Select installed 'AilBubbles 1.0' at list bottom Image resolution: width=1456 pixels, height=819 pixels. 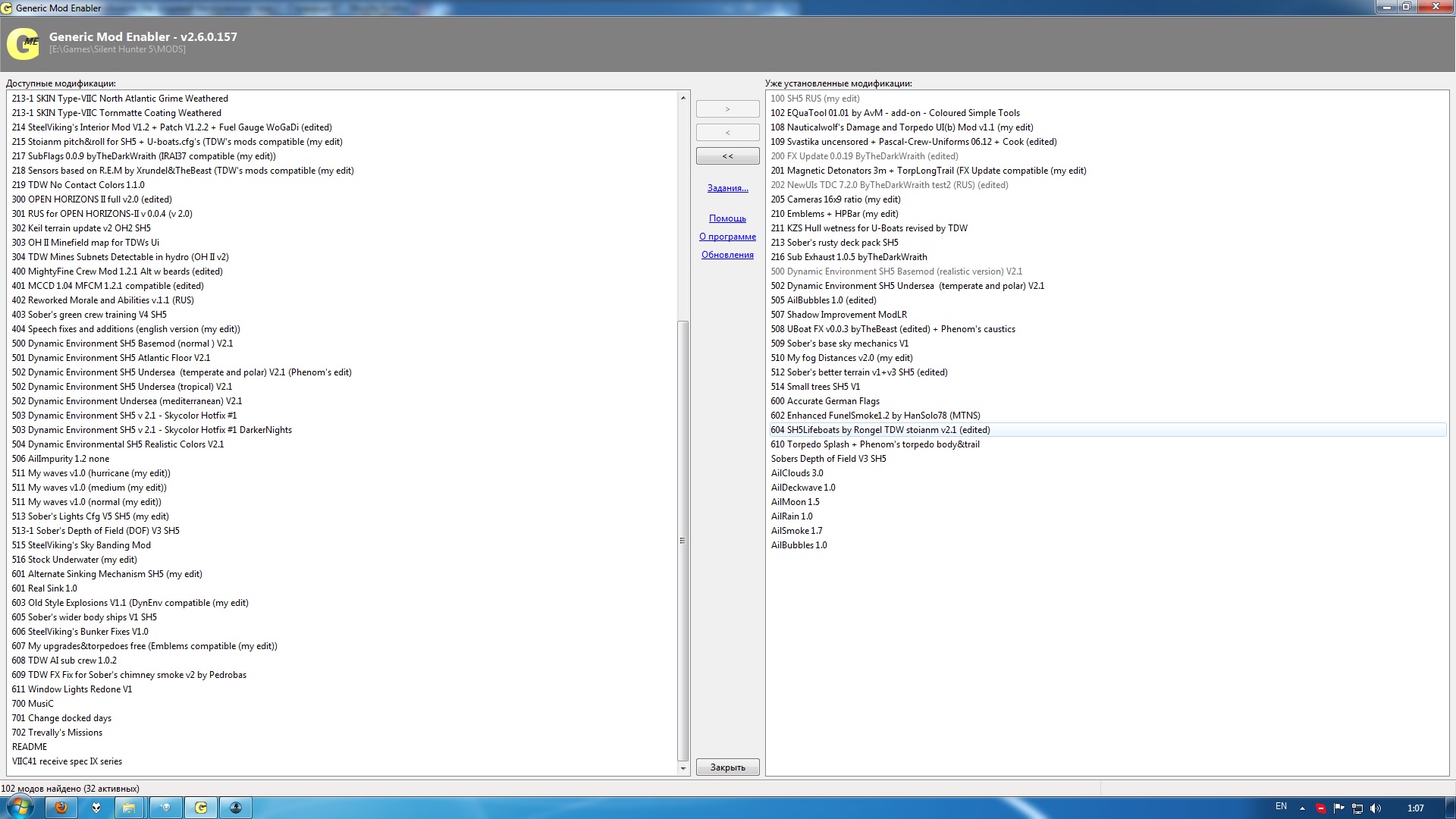[x=799, y=545]
